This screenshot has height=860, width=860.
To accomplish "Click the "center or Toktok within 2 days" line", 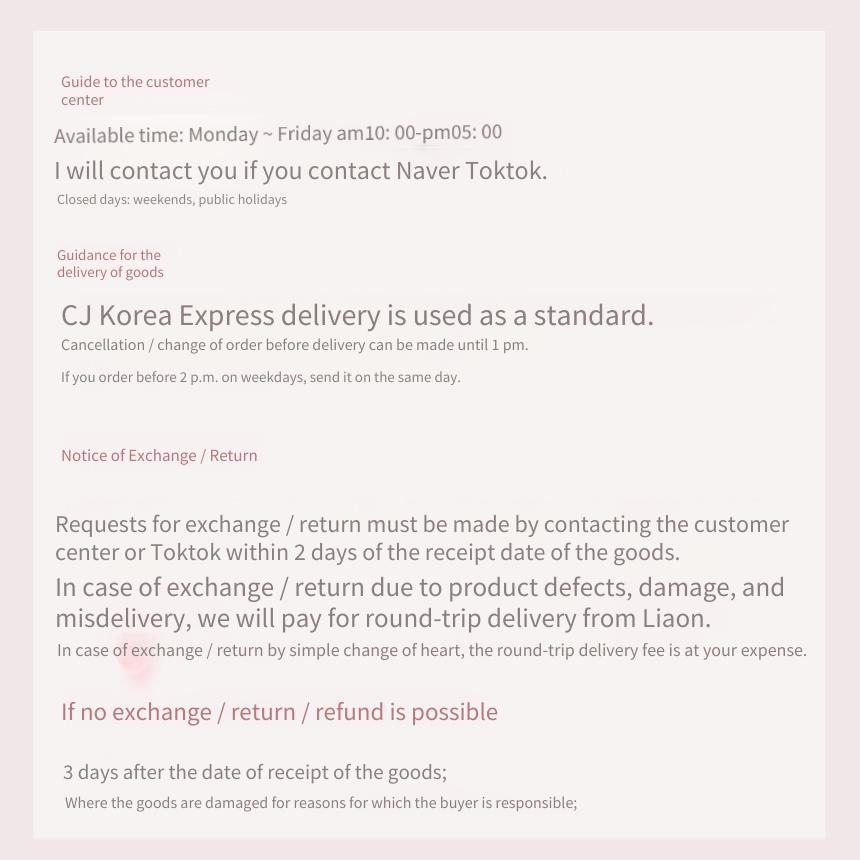I will [x=367, y=552].
